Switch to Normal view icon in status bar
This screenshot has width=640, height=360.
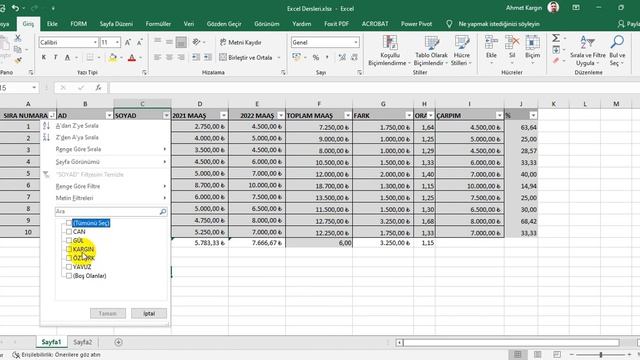(x=518, y=354)
